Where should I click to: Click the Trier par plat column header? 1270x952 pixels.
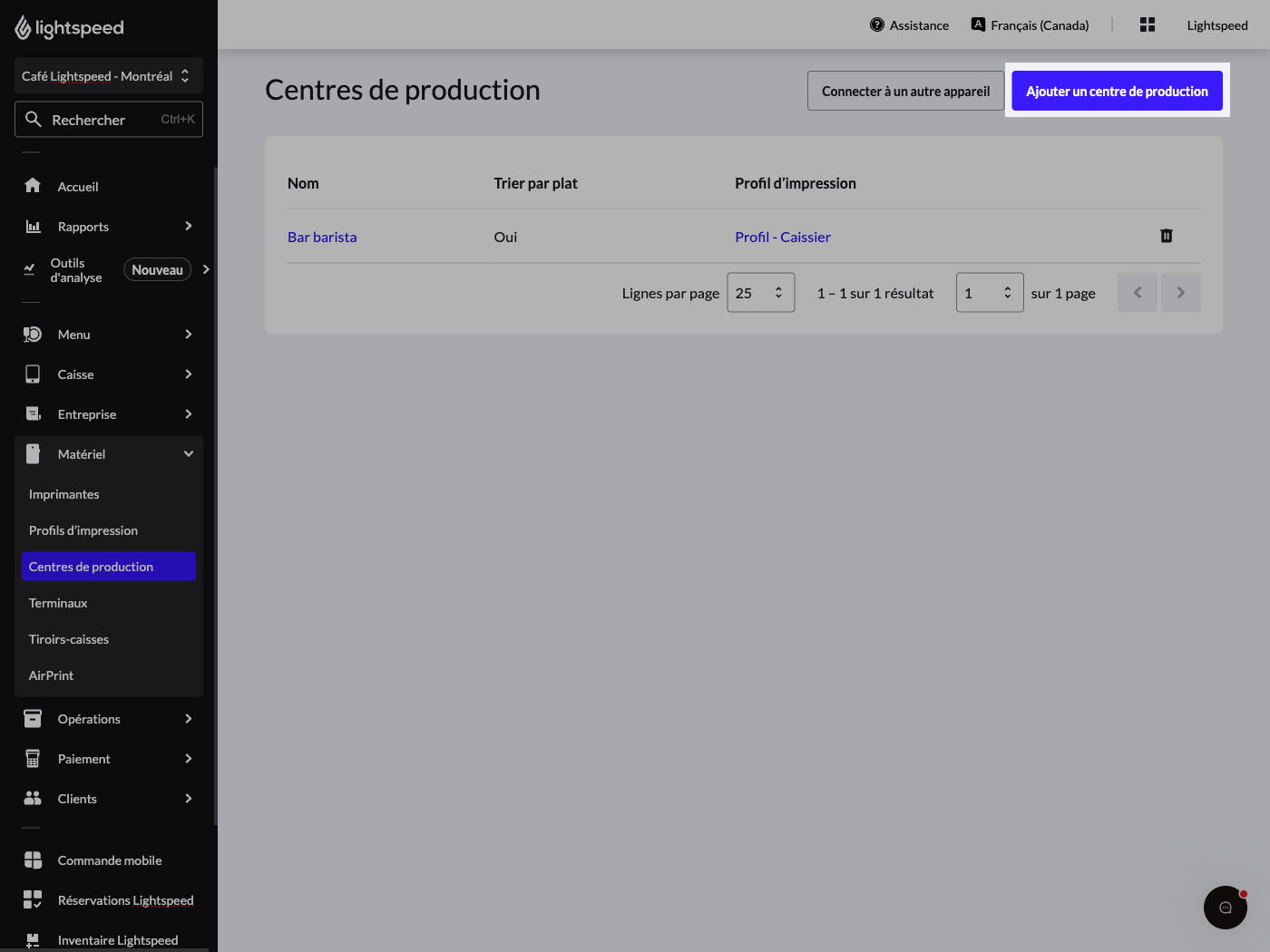535,183
